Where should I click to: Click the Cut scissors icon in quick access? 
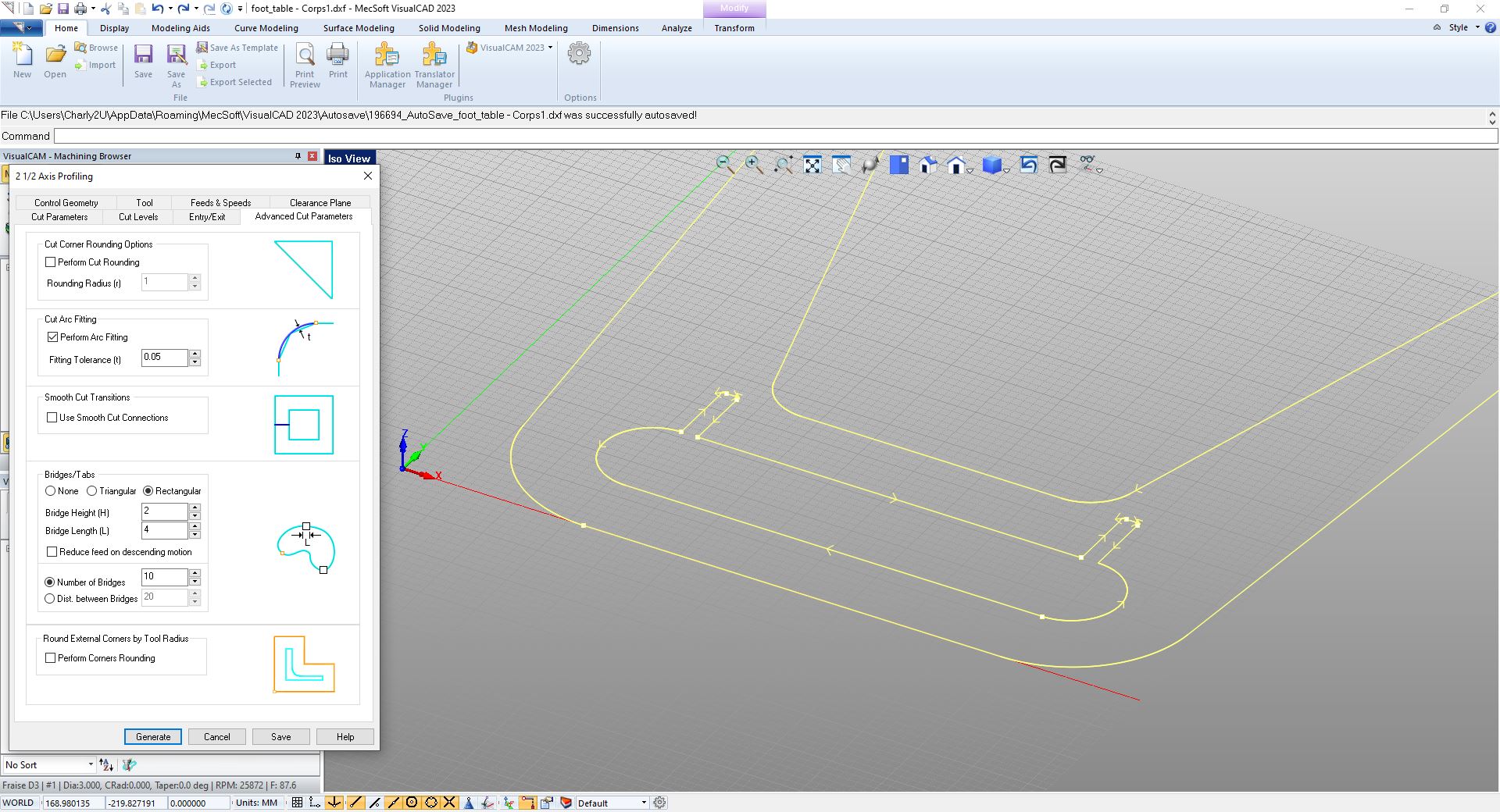point(107,9)
